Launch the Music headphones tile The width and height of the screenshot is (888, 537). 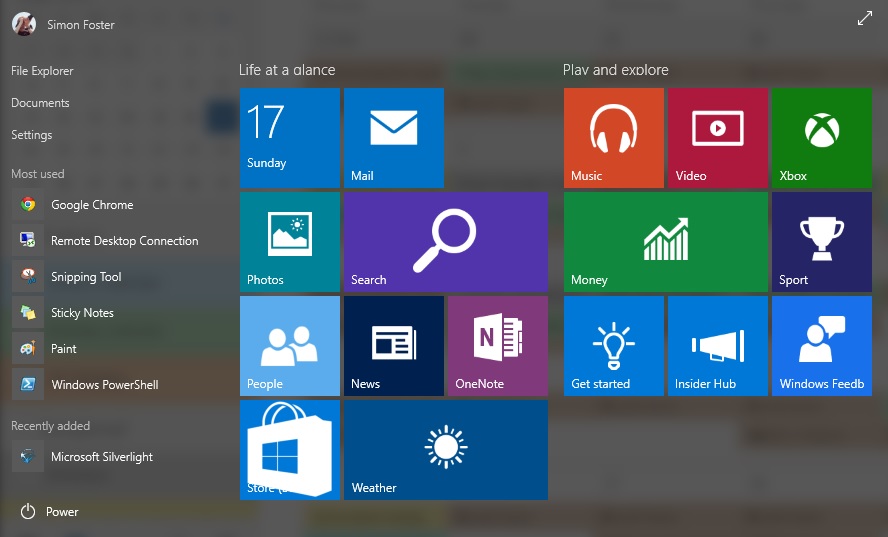coord(613,138)
